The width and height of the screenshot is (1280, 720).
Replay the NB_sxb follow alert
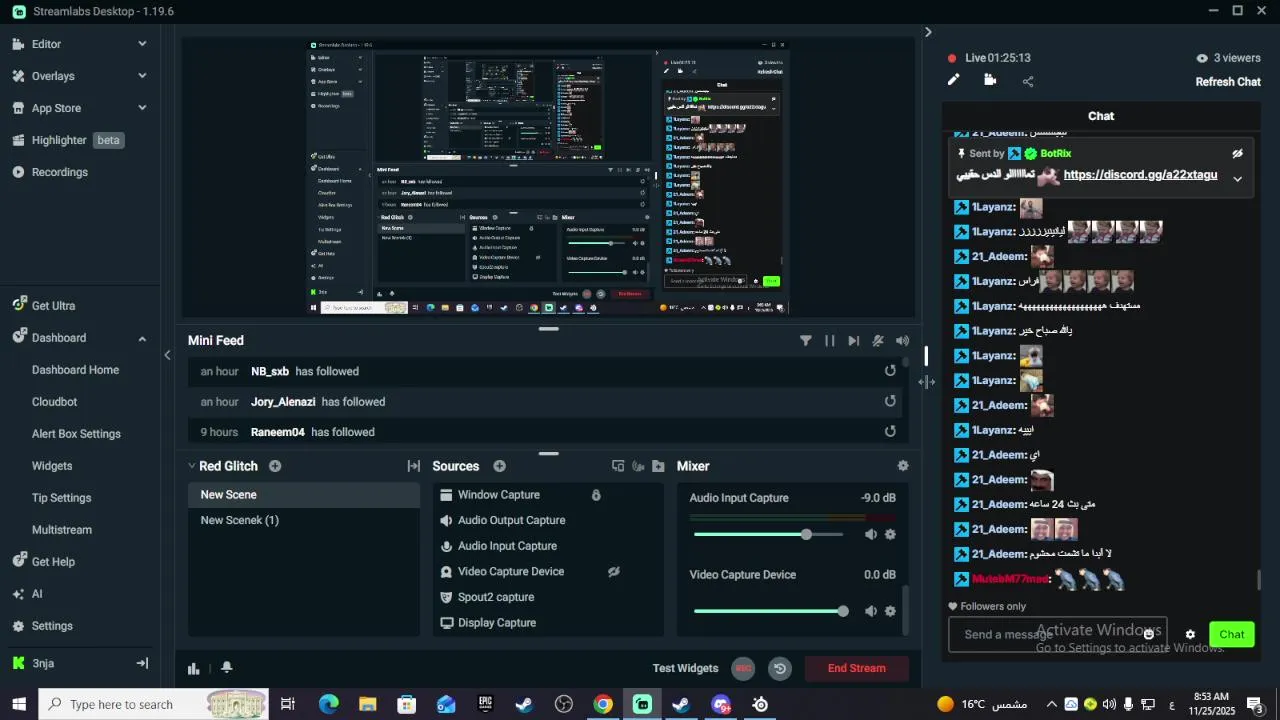[x=890, y=371]
